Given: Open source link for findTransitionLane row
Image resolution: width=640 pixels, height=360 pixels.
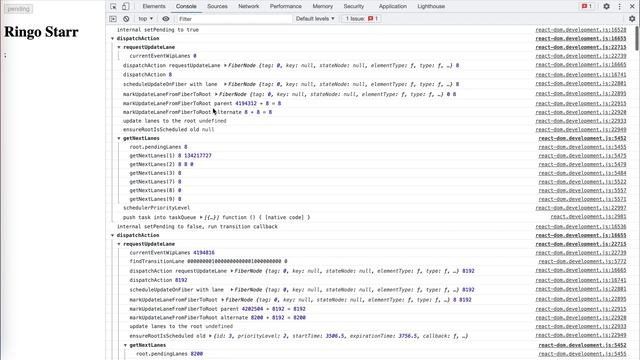Looking at the screenshot, I should pos(582,262).
